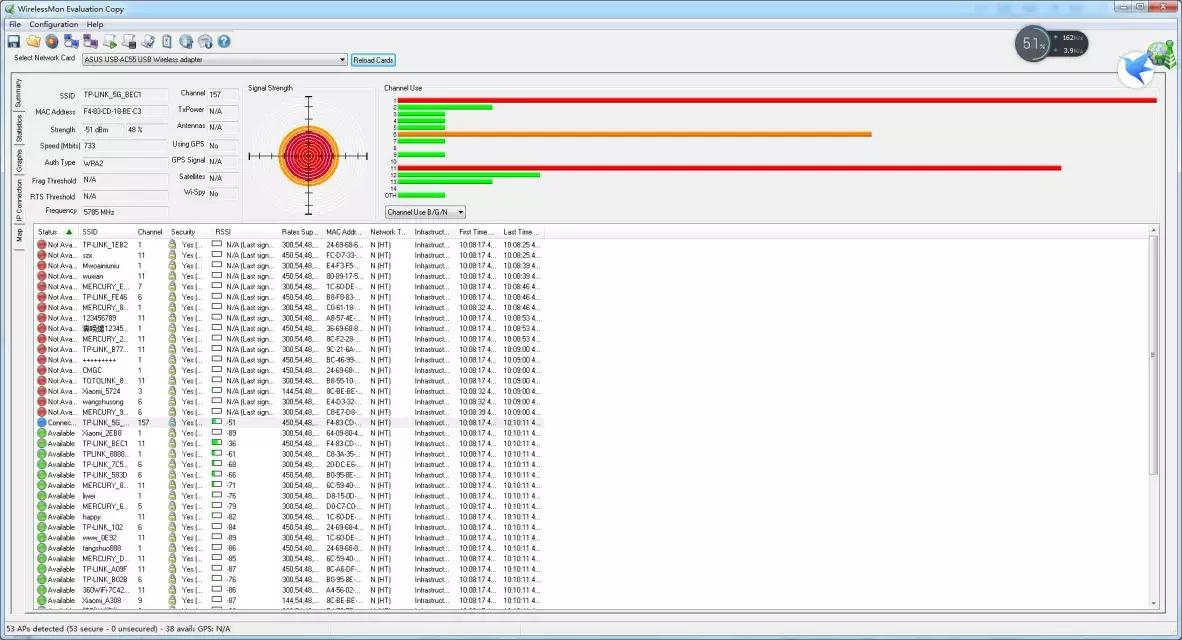The height and width of the screenshot is (640, 1182).
Task: Click the Open folder toolbar icon
Action: (x=33, y=41)
